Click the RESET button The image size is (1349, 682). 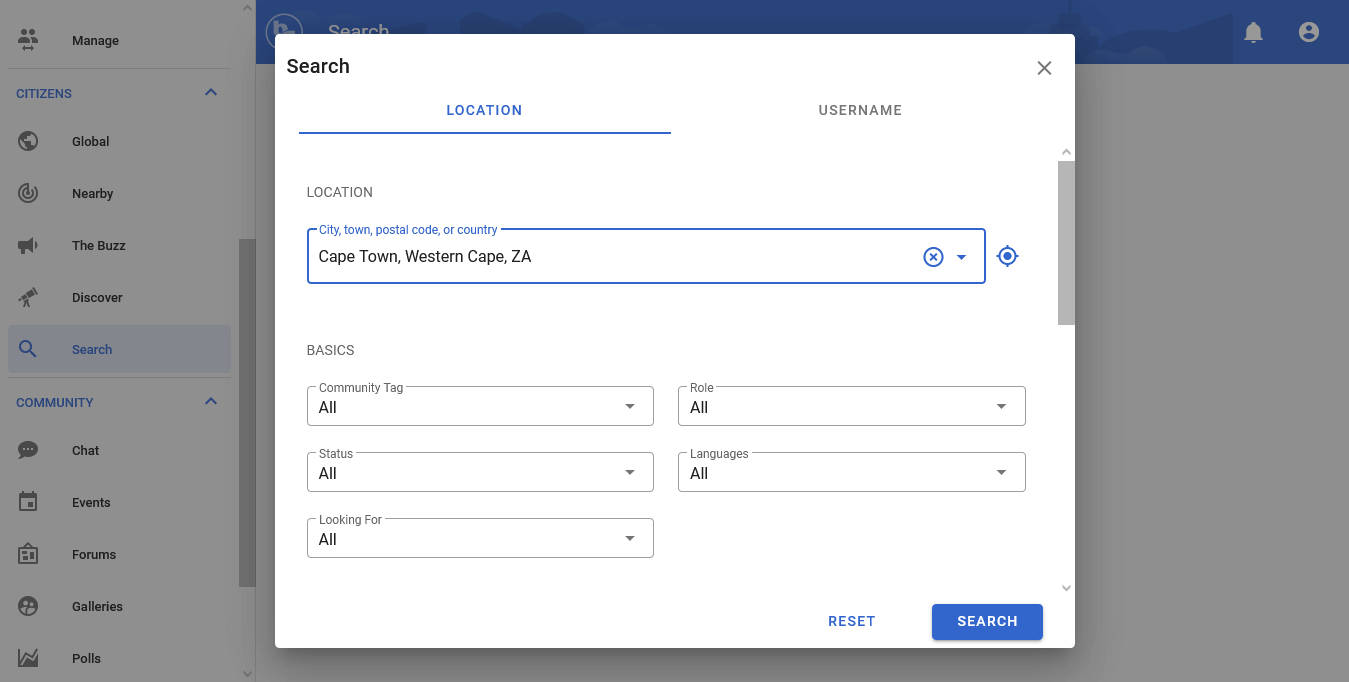pos(852,621)
